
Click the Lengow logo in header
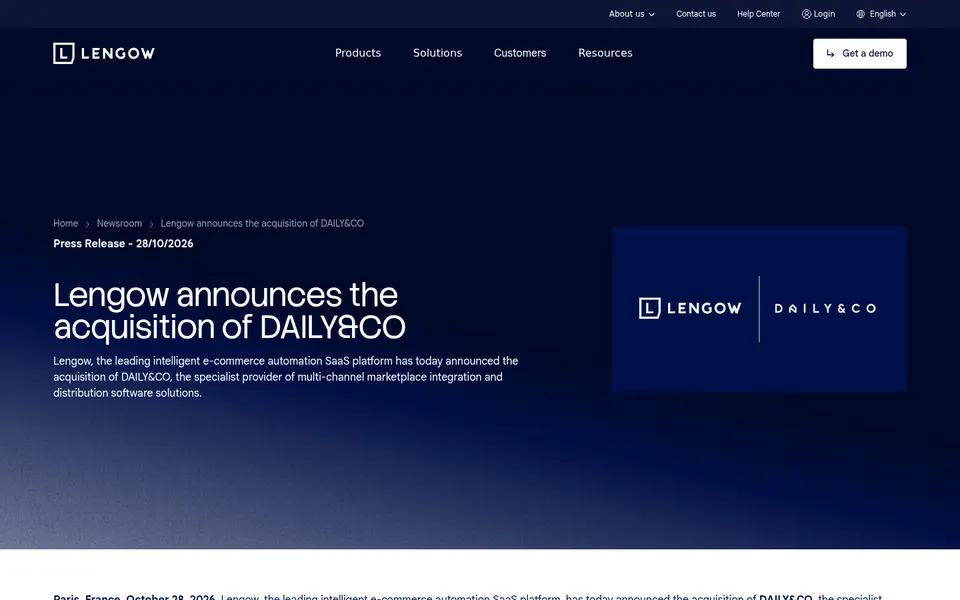[x=103, y=53]
